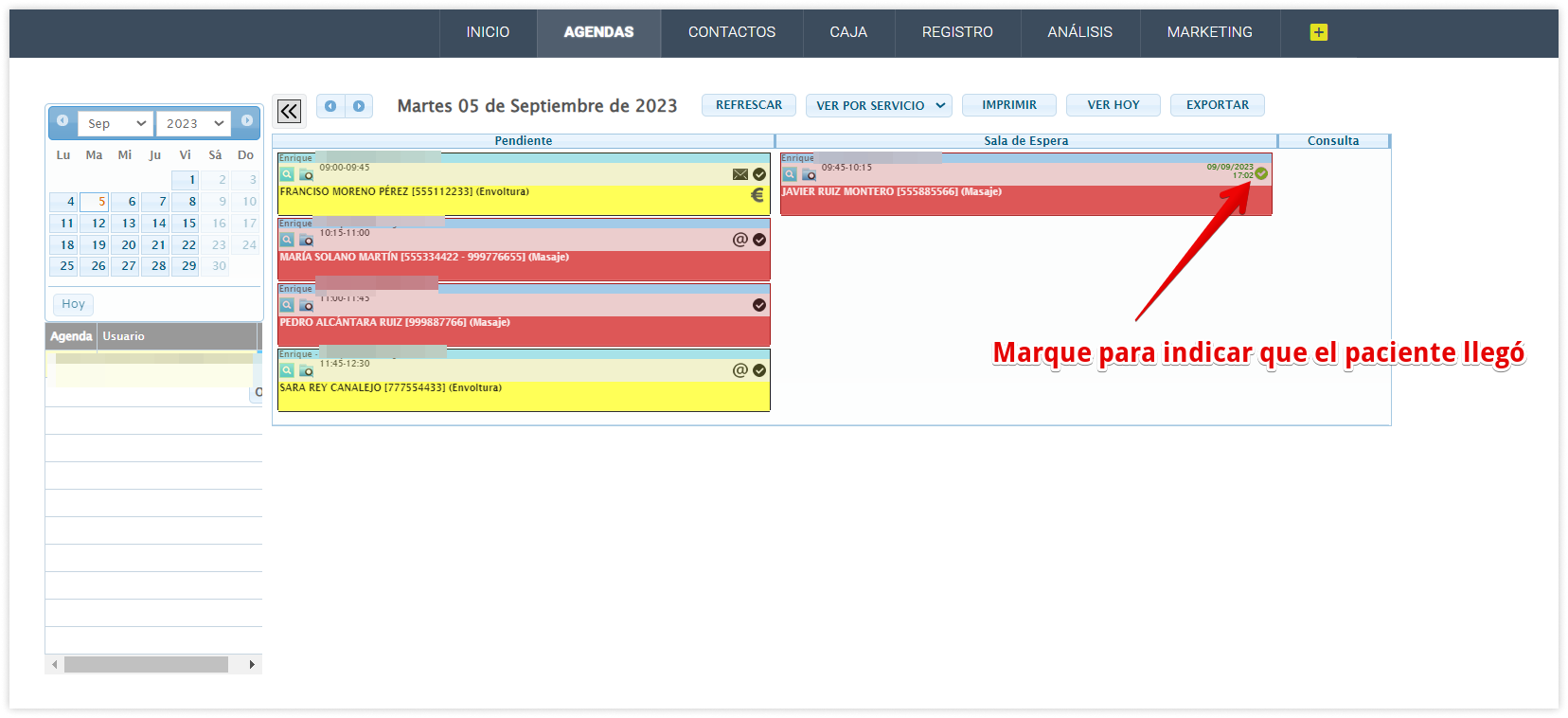Open the REGISTRO menu
The width and height of the screenshot is (1568, 718).
957,32
